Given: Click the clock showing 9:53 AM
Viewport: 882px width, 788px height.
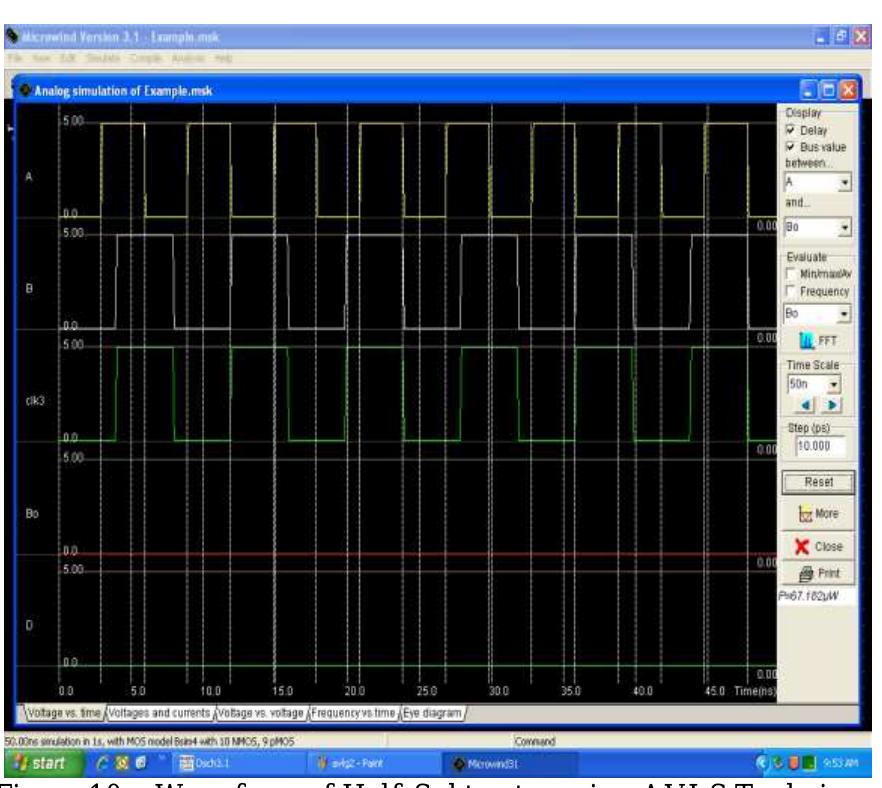Looking at the screenshot, I should coord(841,763).
